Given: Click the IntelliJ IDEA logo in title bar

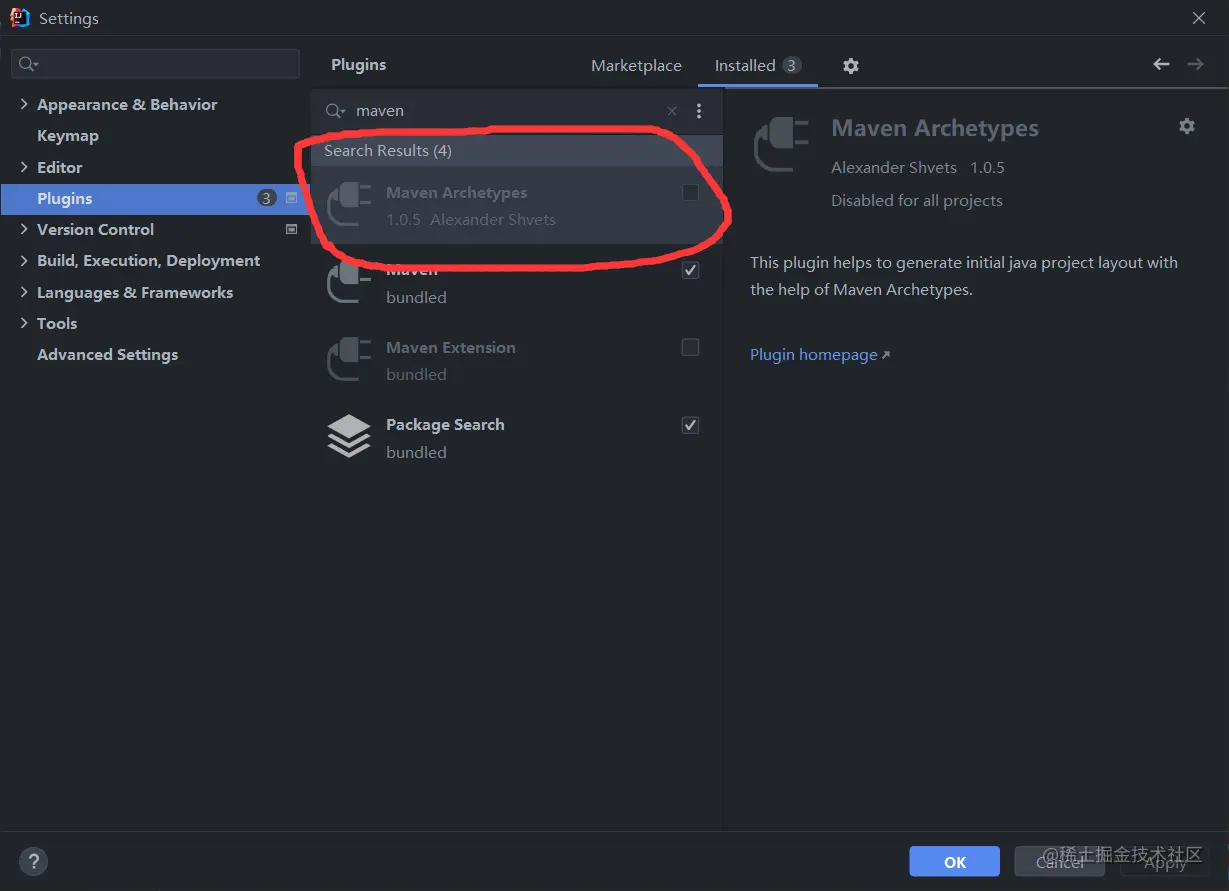Looking at the screenshot, I should 19,18.
